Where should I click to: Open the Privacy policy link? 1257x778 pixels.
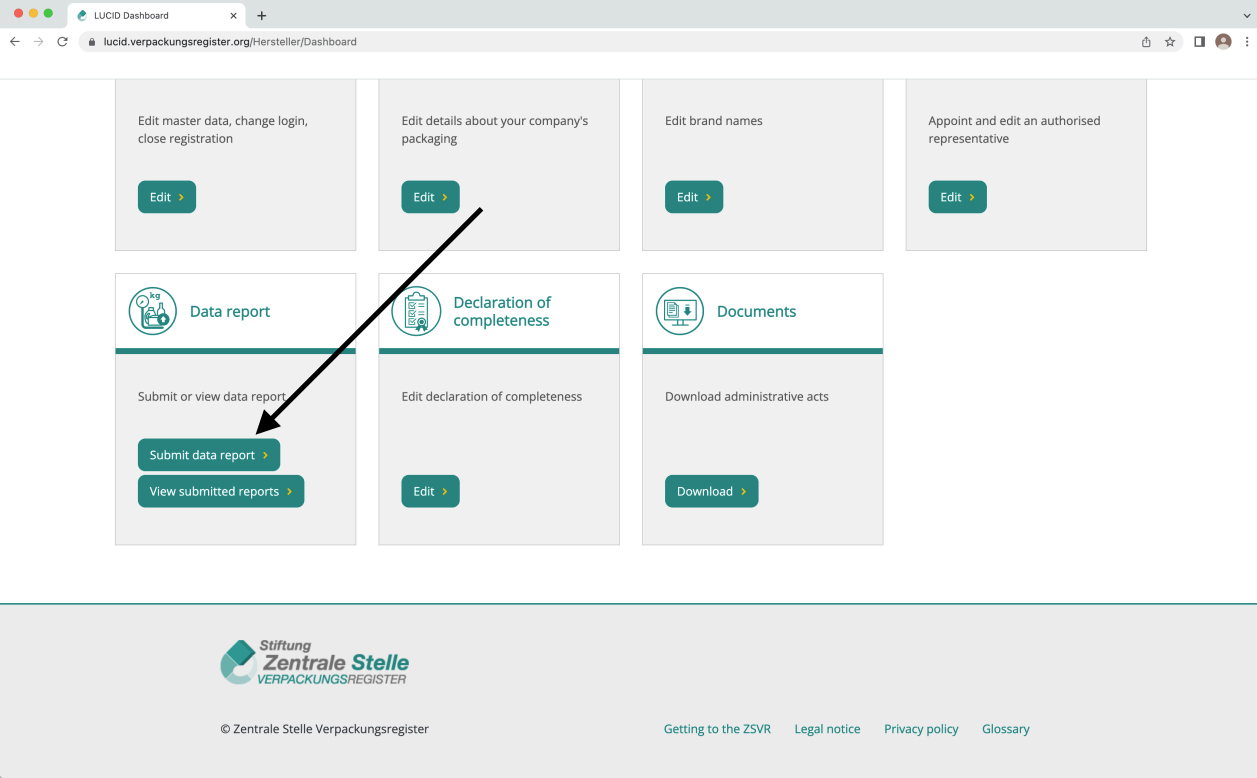point(921,729)
